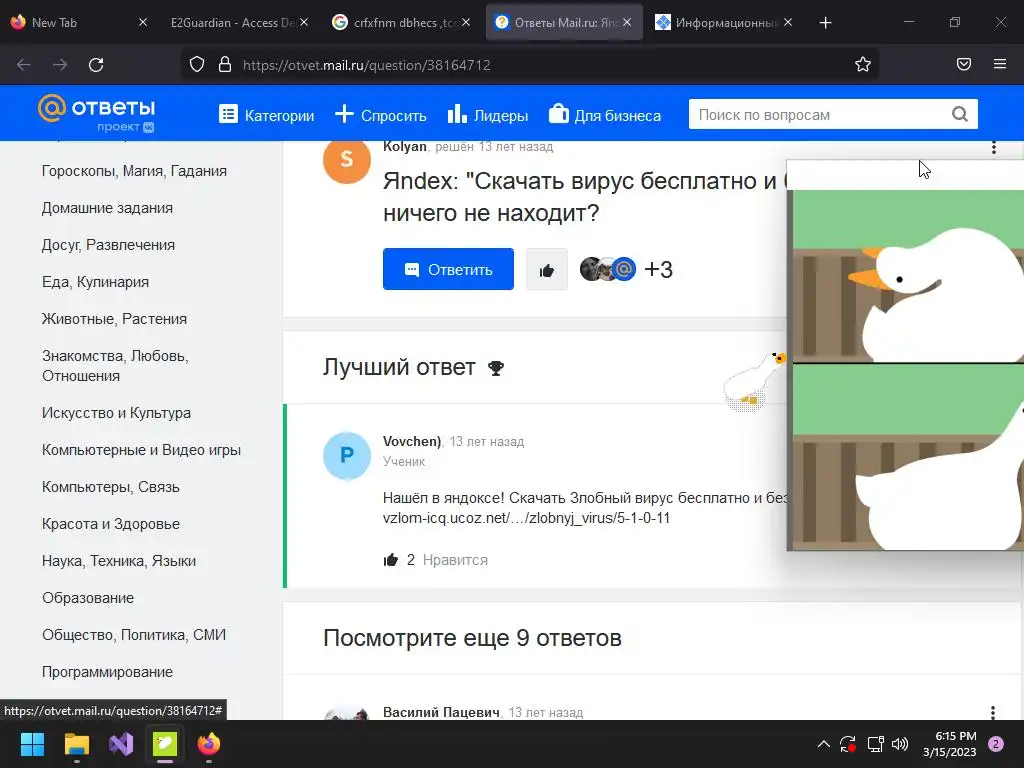
Task: Open a new tab with the plus button
Action: pos(825,23)
